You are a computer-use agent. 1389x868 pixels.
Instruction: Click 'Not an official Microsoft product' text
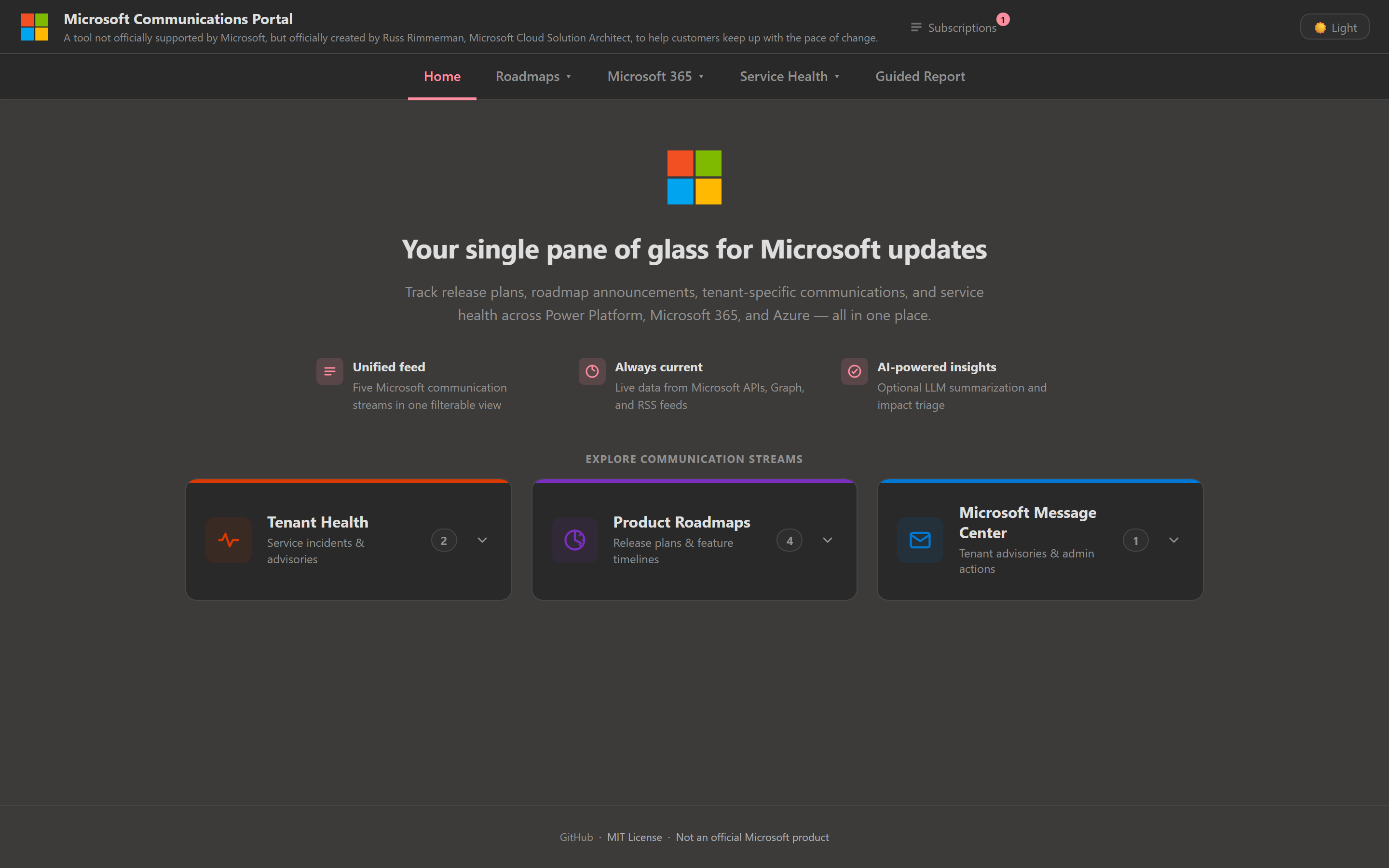point(752,837)
